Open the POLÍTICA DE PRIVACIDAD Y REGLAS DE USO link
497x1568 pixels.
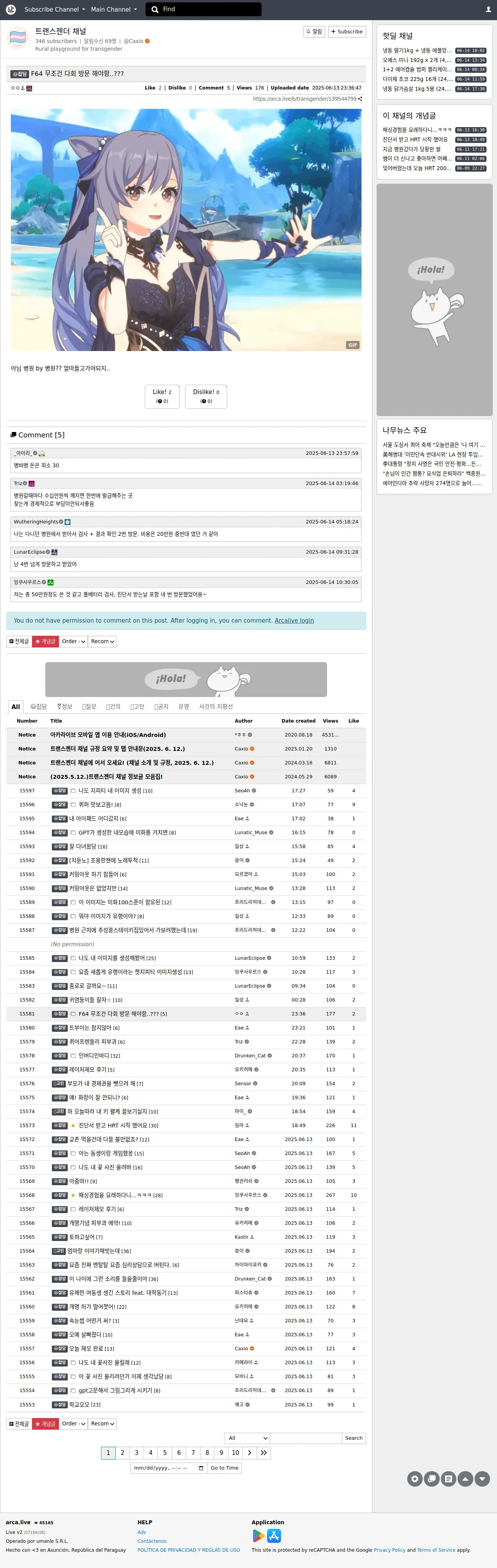click(x=189, y=1550)
